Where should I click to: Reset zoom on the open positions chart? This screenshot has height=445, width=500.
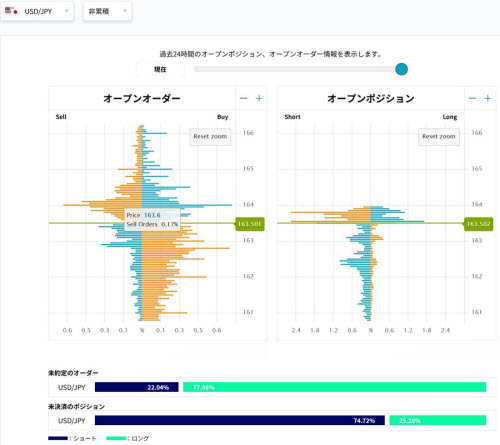coord(439,137)
